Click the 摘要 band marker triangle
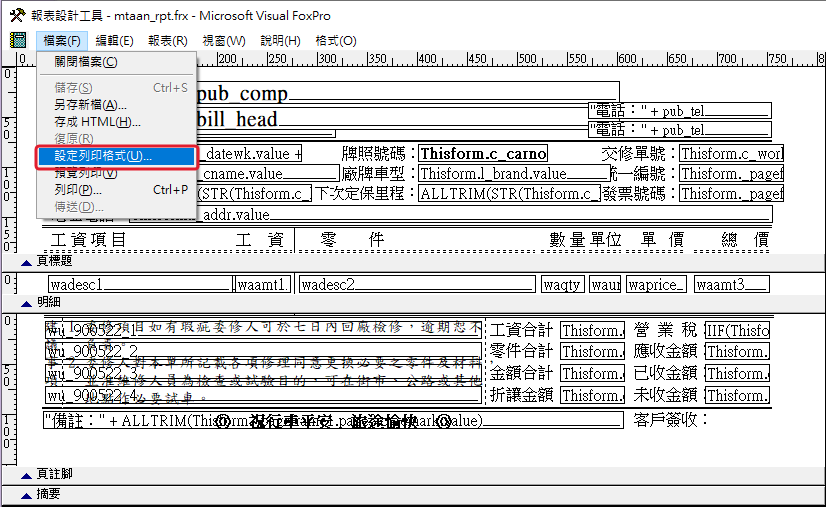826x507 pixels. coord(26,495)
